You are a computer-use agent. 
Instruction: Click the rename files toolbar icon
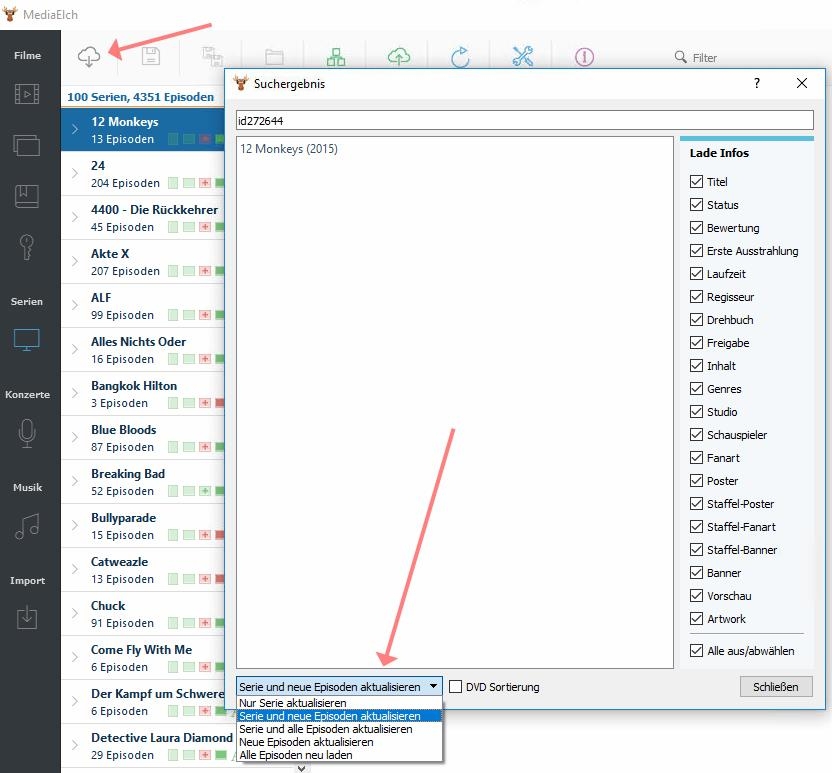[213, 56]
